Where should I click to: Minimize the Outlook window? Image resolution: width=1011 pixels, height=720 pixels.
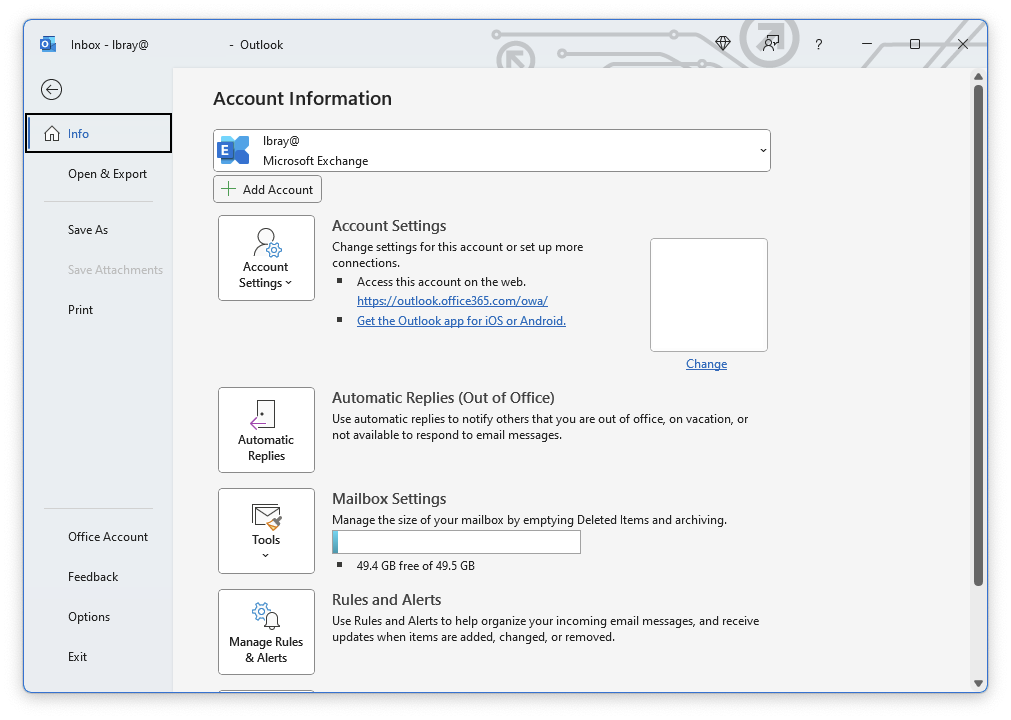867,44
